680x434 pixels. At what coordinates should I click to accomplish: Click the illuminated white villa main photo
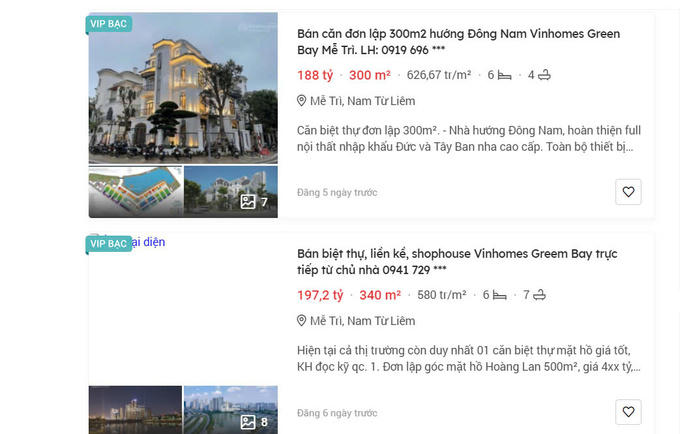[x=183, y=88]
